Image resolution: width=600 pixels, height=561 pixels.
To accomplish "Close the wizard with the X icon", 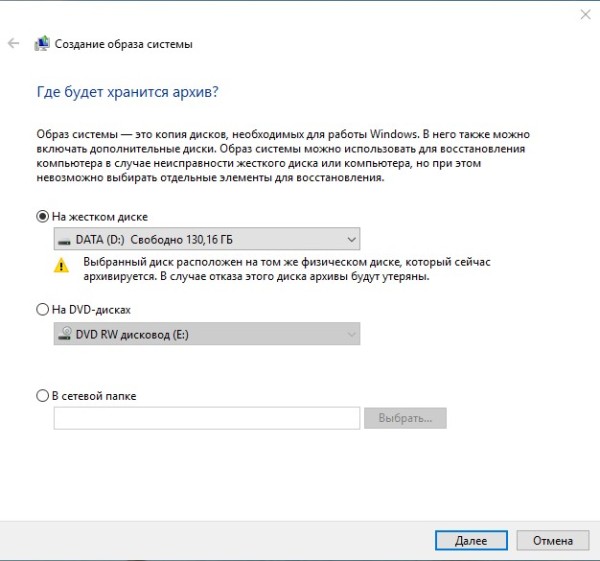I will (x=584, y=14).
